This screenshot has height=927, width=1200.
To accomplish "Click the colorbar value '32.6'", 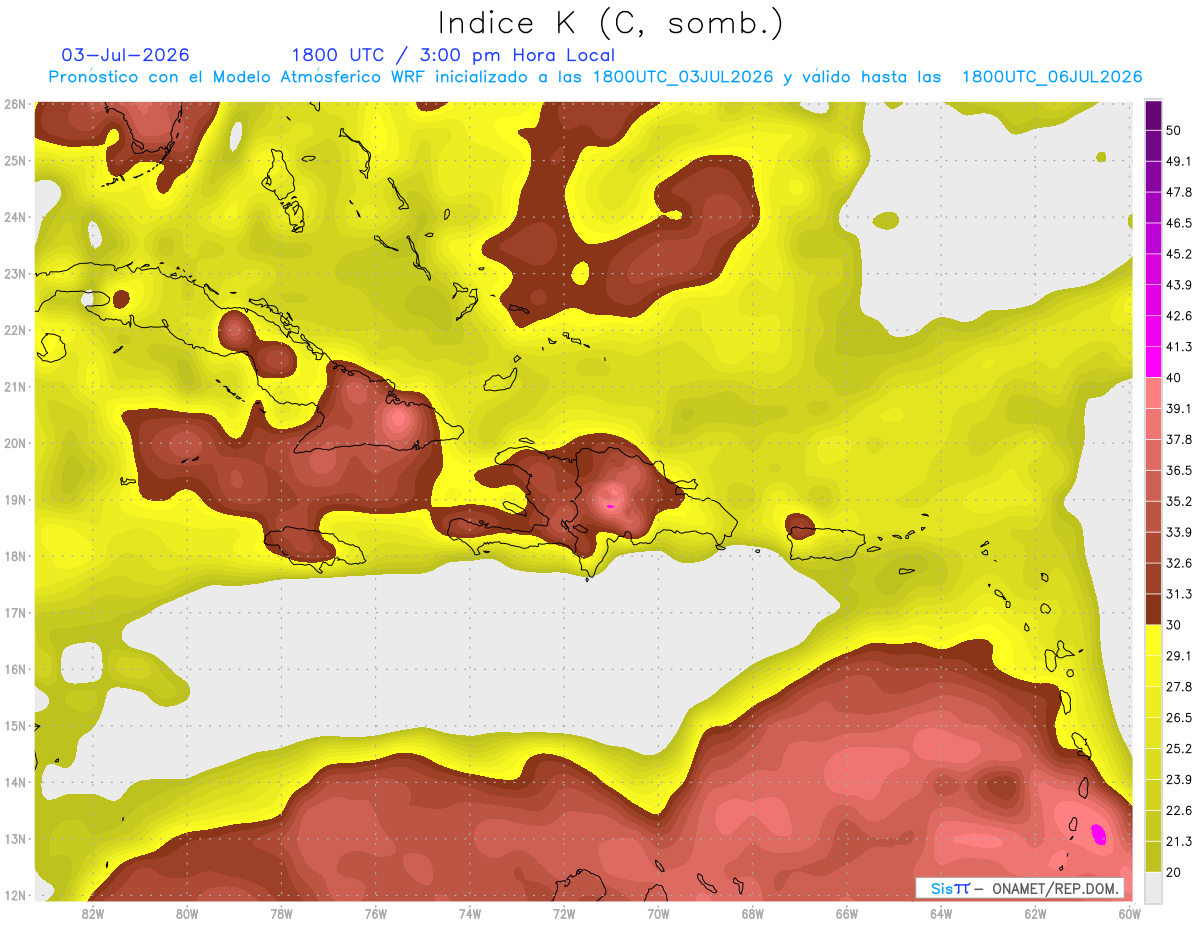I will pos(1178,563).
